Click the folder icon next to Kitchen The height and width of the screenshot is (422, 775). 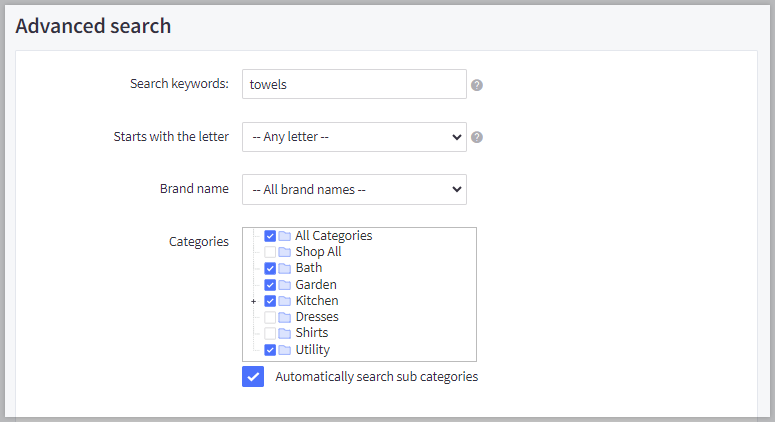[284, 301]
